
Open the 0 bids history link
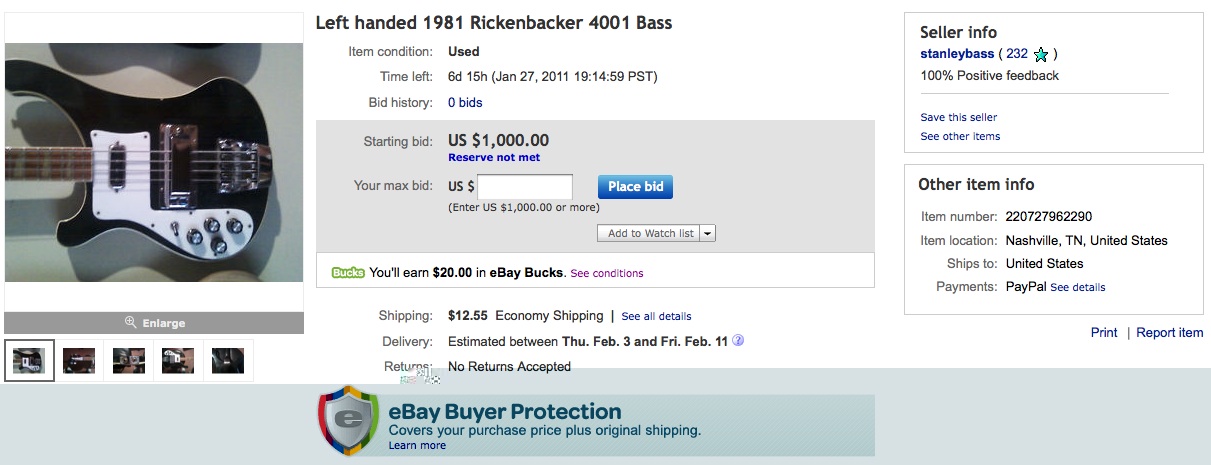pyautogui.click(x=465, y=103)
